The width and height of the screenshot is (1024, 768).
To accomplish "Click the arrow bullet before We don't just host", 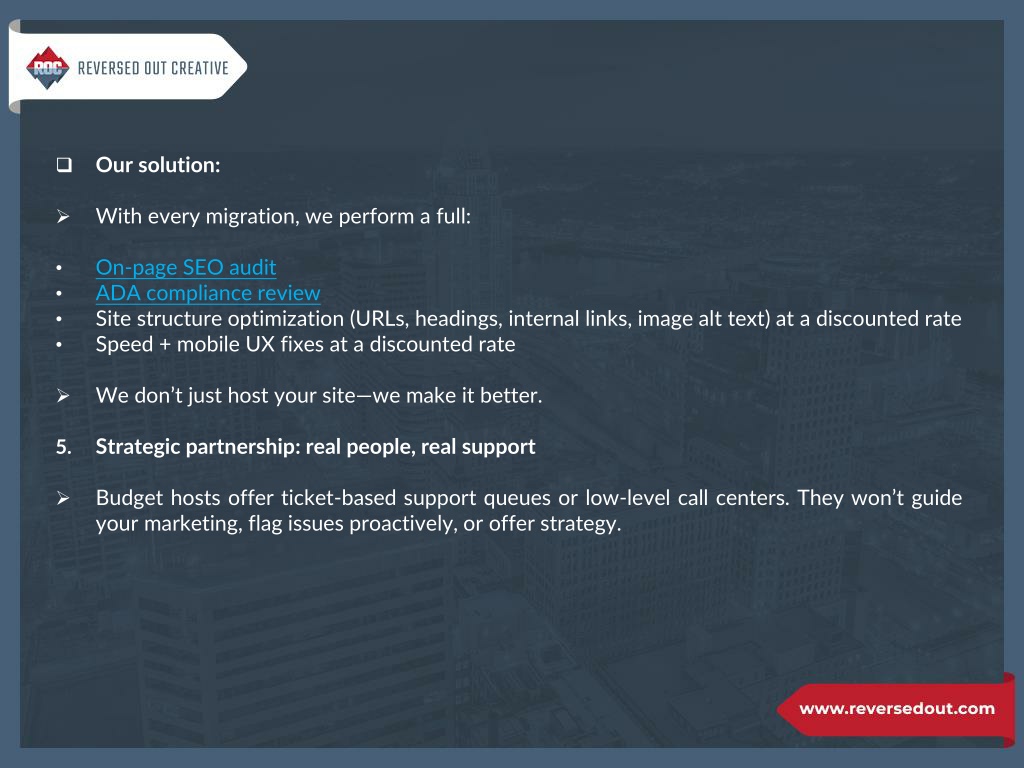I will point(63,395).
